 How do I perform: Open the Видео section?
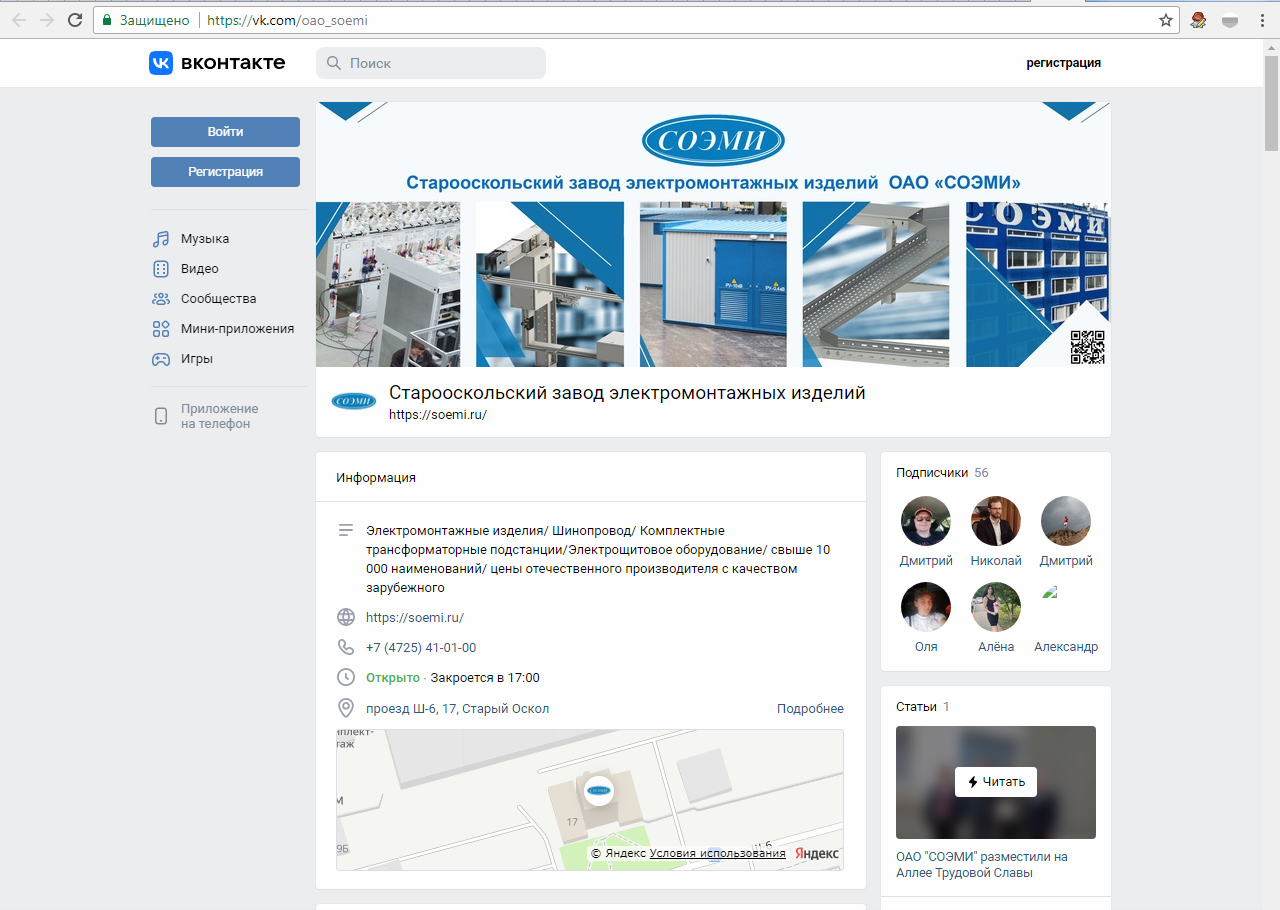tap(199, 269)
